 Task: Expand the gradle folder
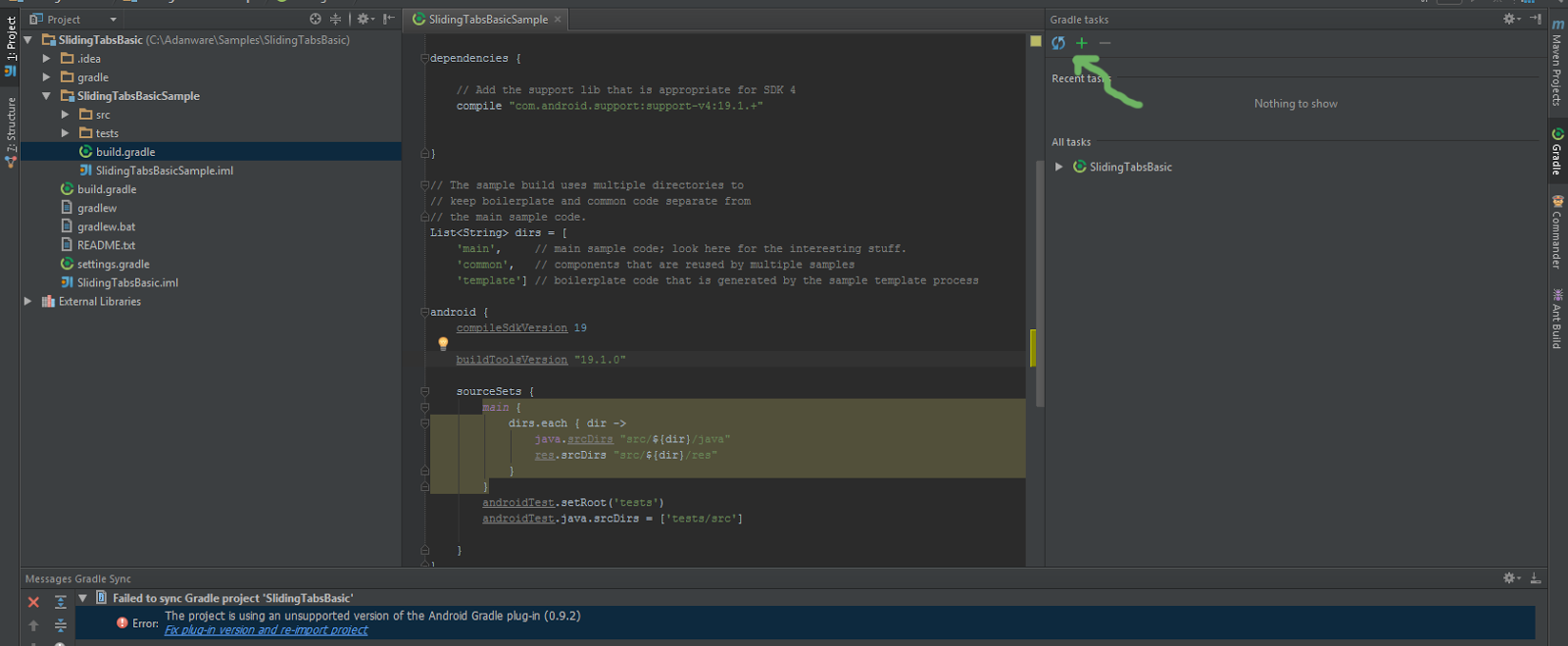(46, 77)
